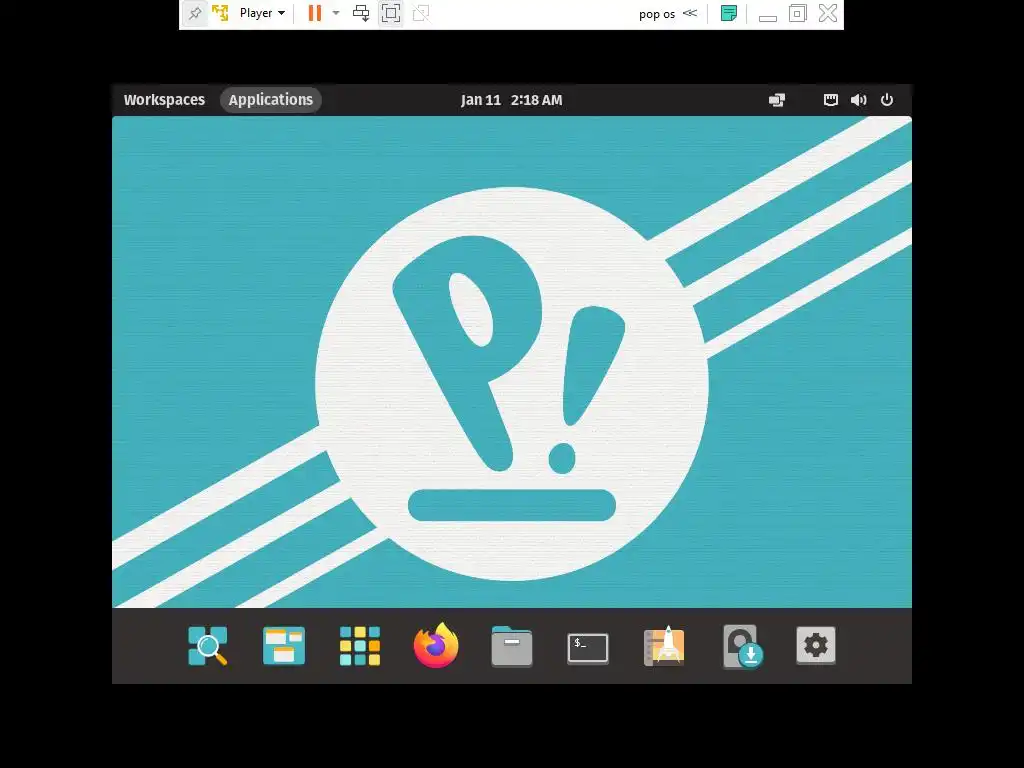Screen dimensions: 1024x768
Task: Open the clock showing Jan 11 2:18 AM
Action: click(x=511, y=100)
